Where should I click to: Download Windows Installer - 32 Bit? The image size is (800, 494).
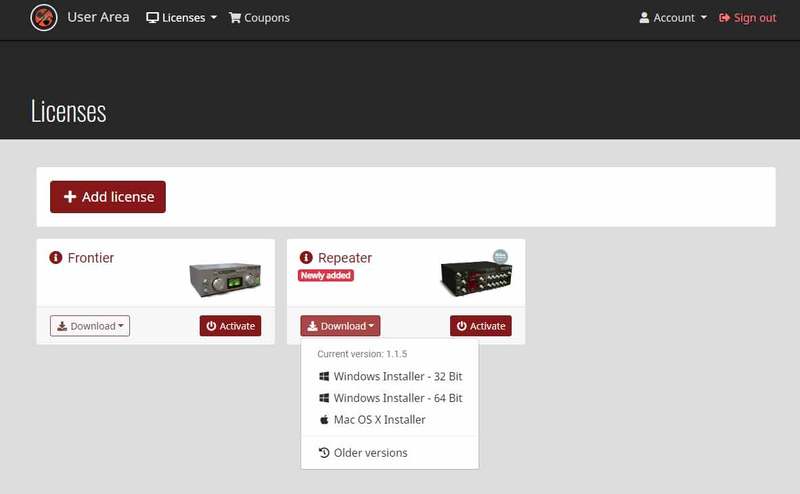(x=390, y=377)
